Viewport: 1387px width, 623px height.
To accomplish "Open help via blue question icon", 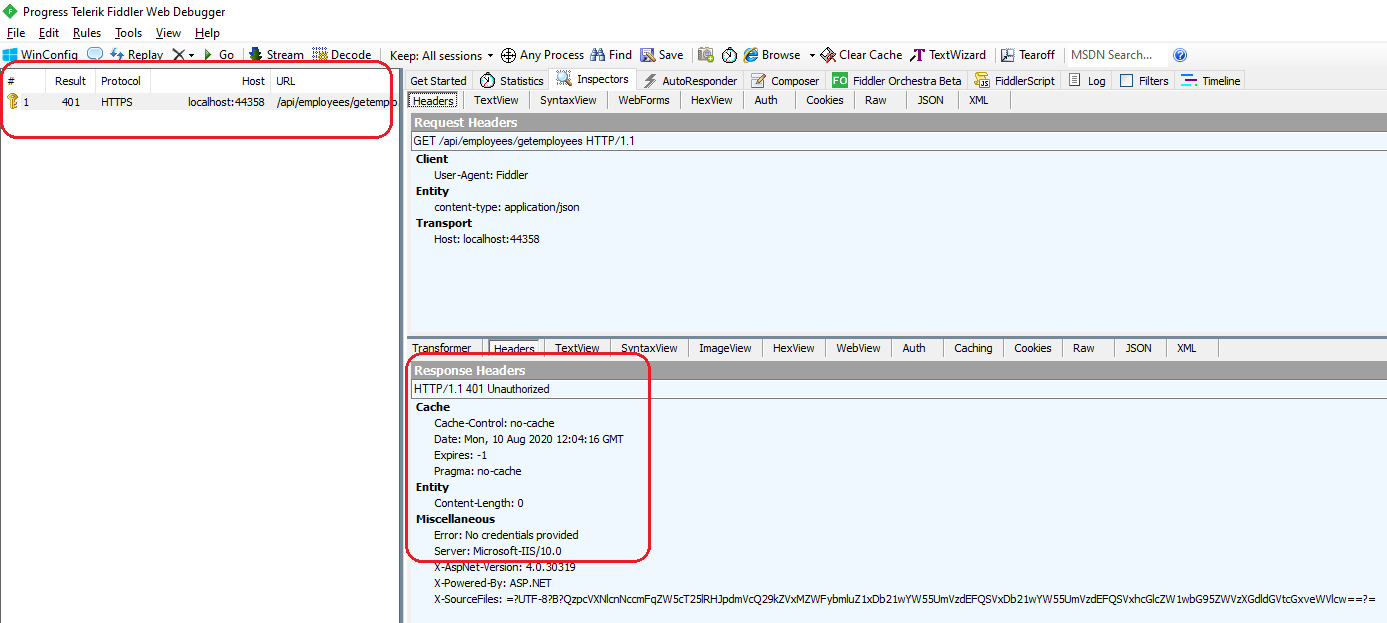I will (x=1180, y=55).
